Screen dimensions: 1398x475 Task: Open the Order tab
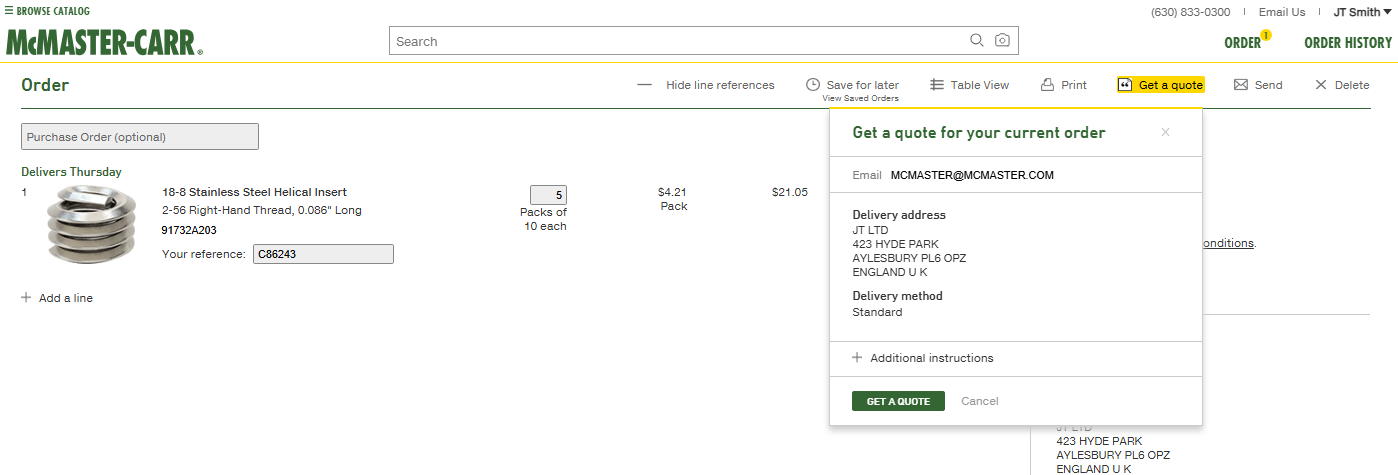pos(1243,43)
